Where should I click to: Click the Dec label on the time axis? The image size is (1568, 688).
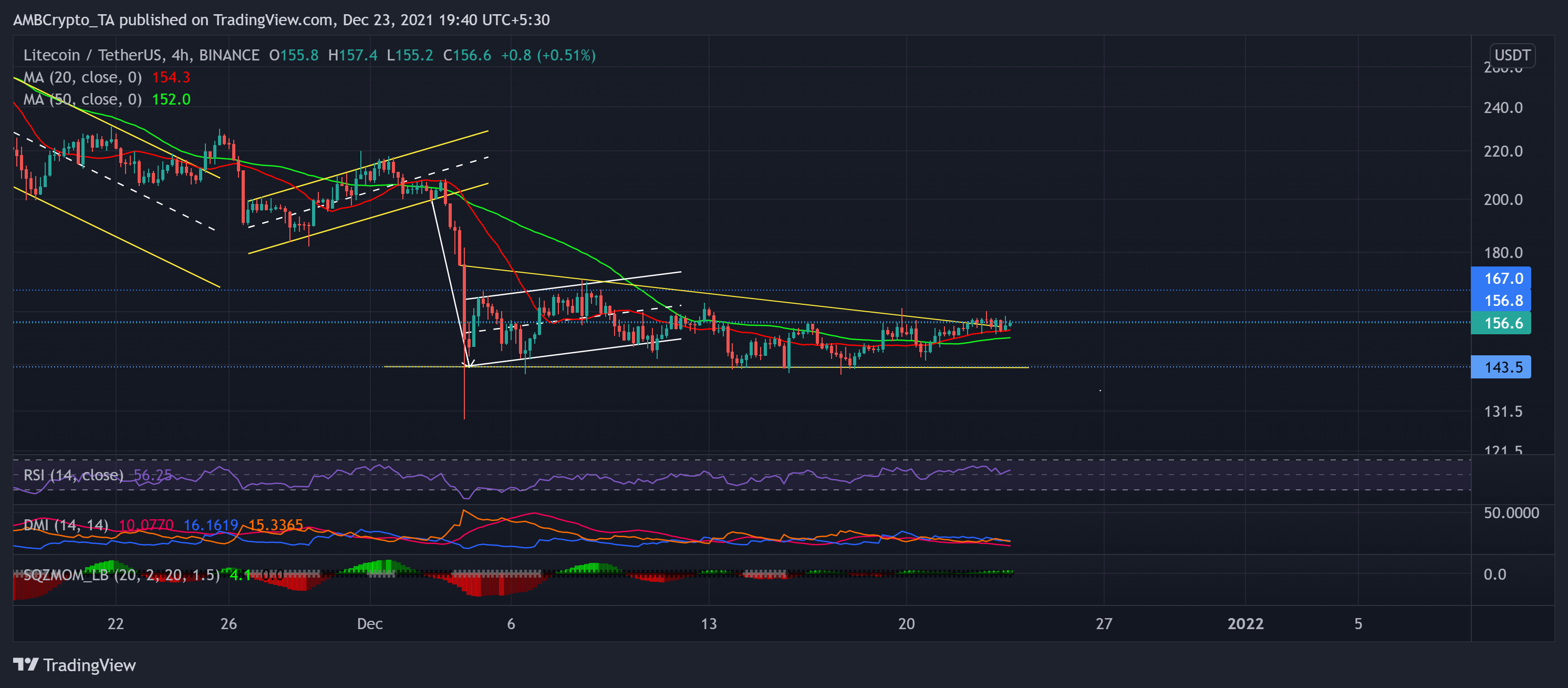coord(370,623)
